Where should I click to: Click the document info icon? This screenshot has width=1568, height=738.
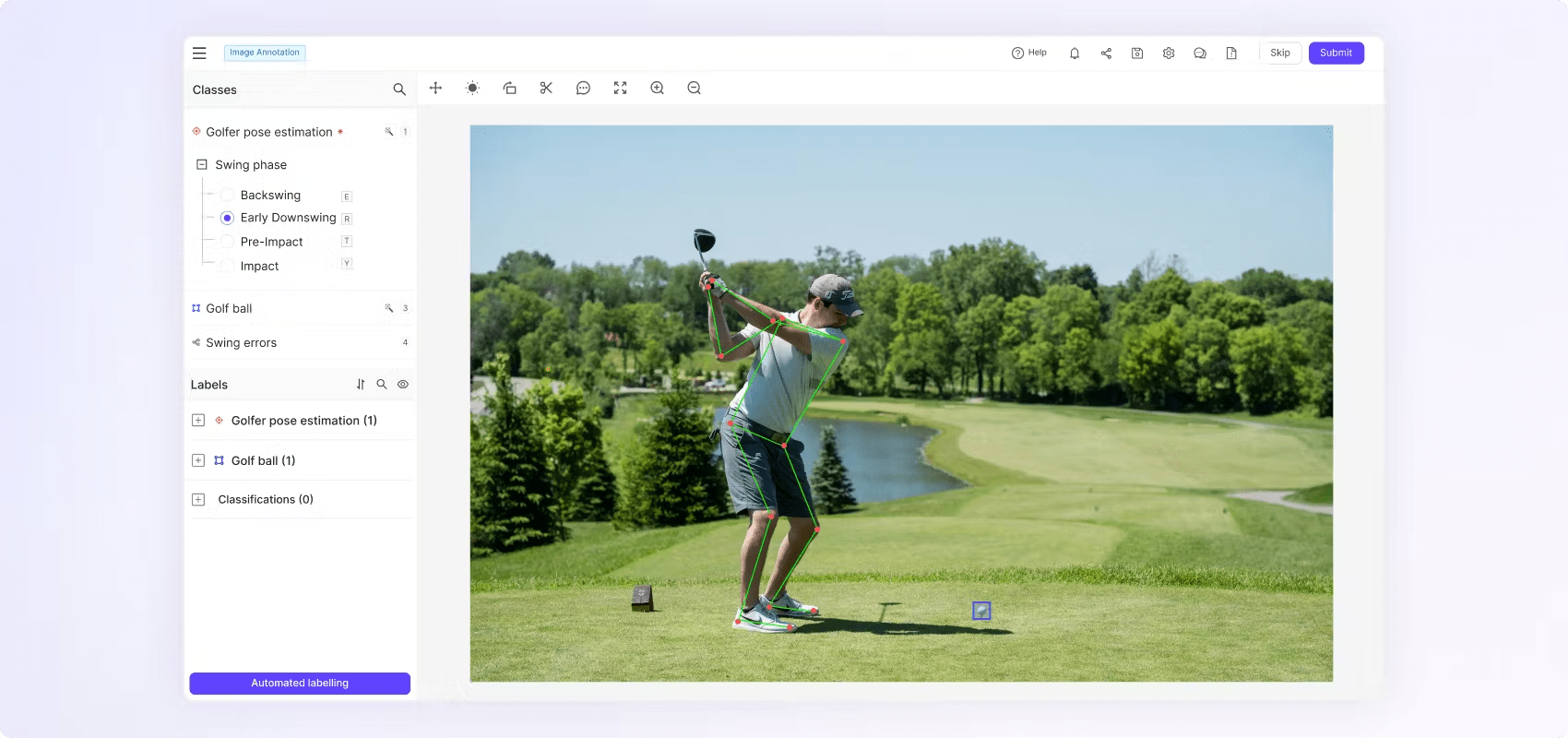click(x=1231, y=54)
